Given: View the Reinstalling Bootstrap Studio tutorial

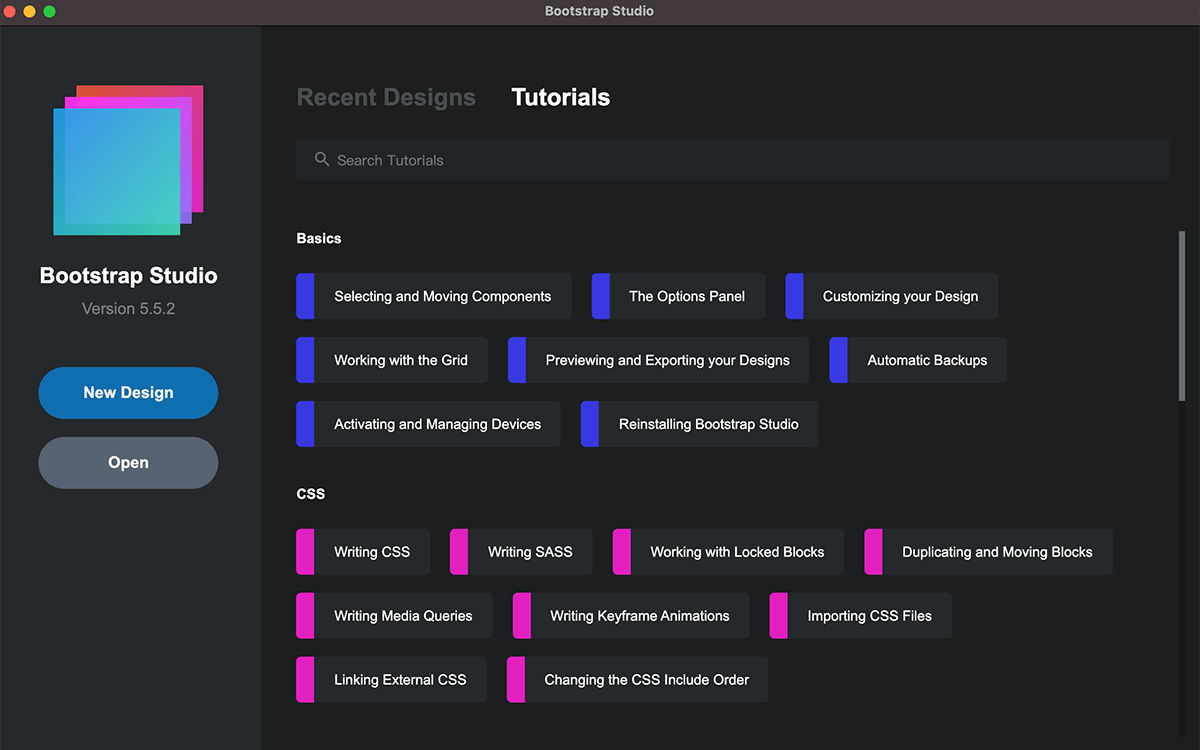Looking at the screenshot, I should pos(700,424).
